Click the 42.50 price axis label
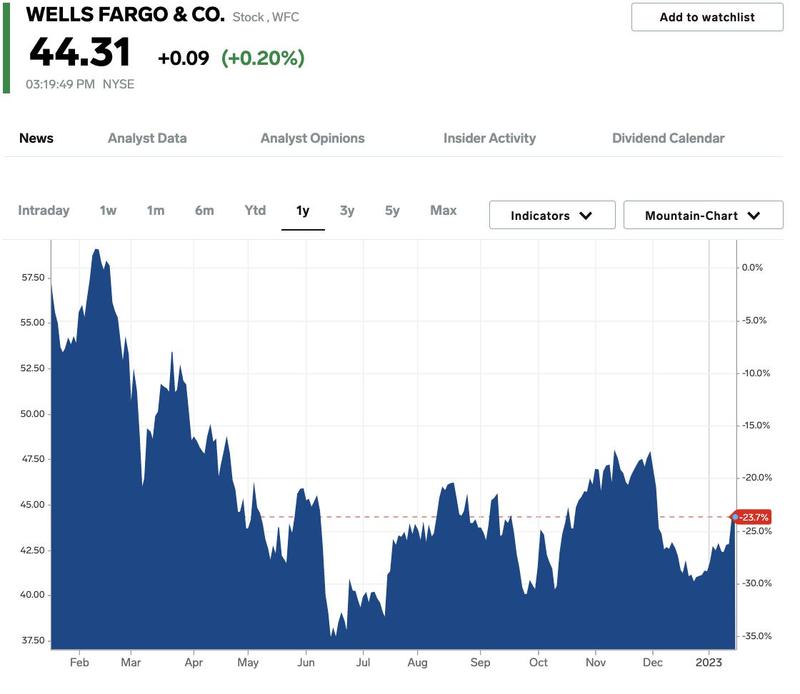 point(33,550)
